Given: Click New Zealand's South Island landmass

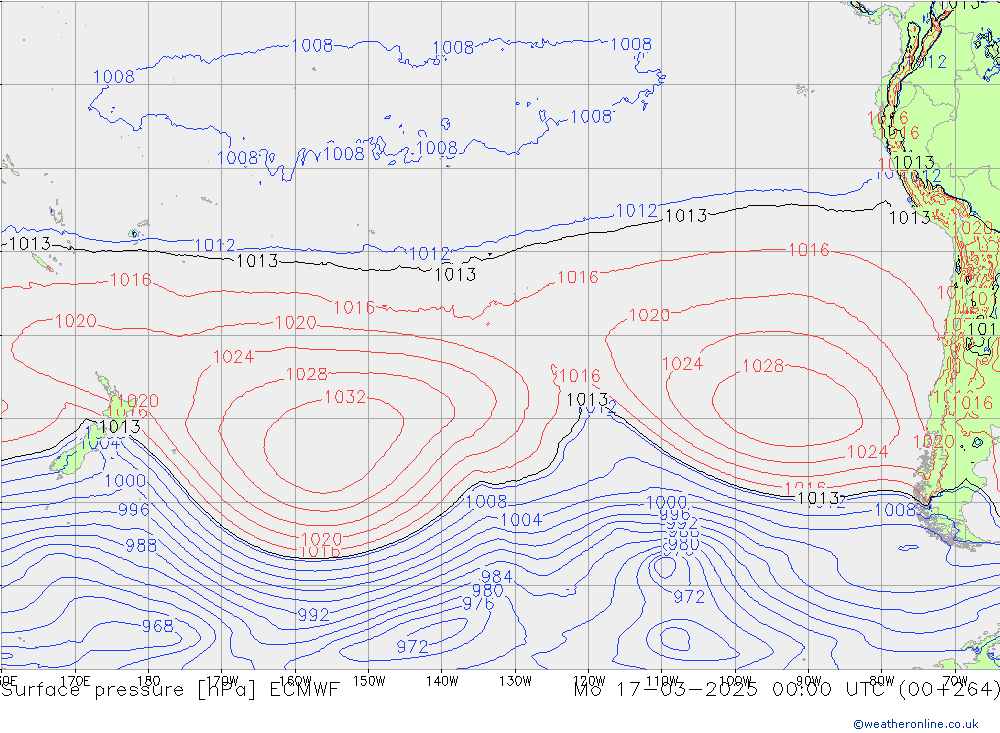Looking at the screenshot, I should click(70, 459).
